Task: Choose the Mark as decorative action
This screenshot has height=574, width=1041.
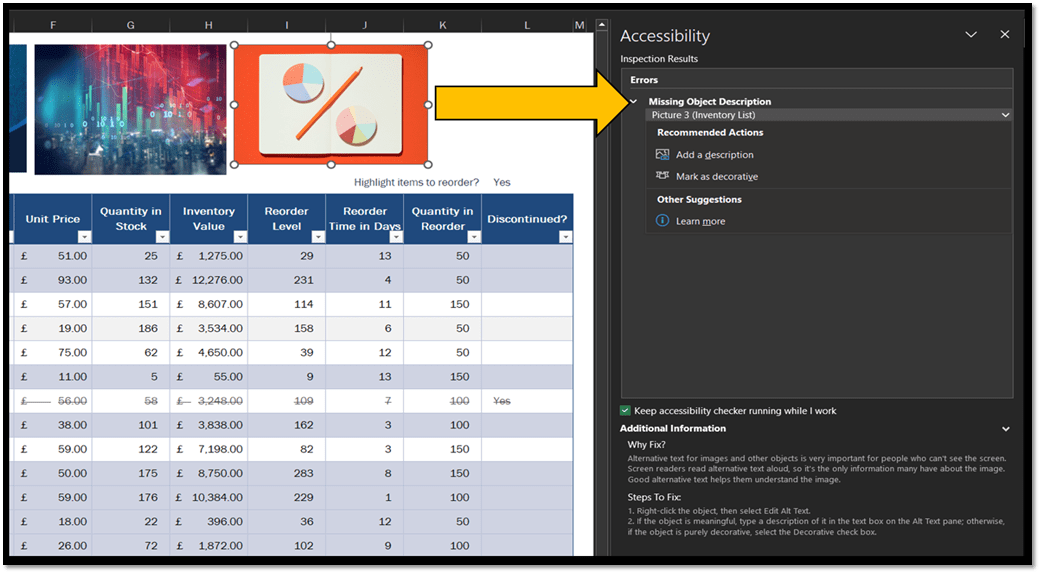Action: pyautogui.click(x=716, y=177)
